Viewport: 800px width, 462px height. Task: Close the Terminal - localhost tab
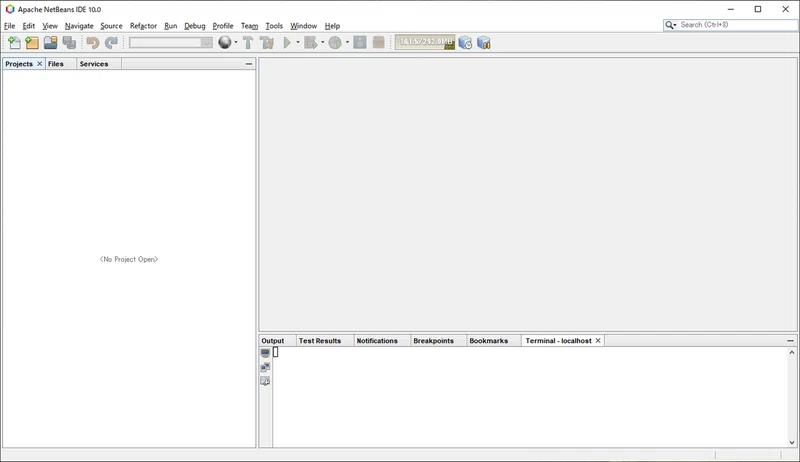pyautogui.click(x=598, y=341)
